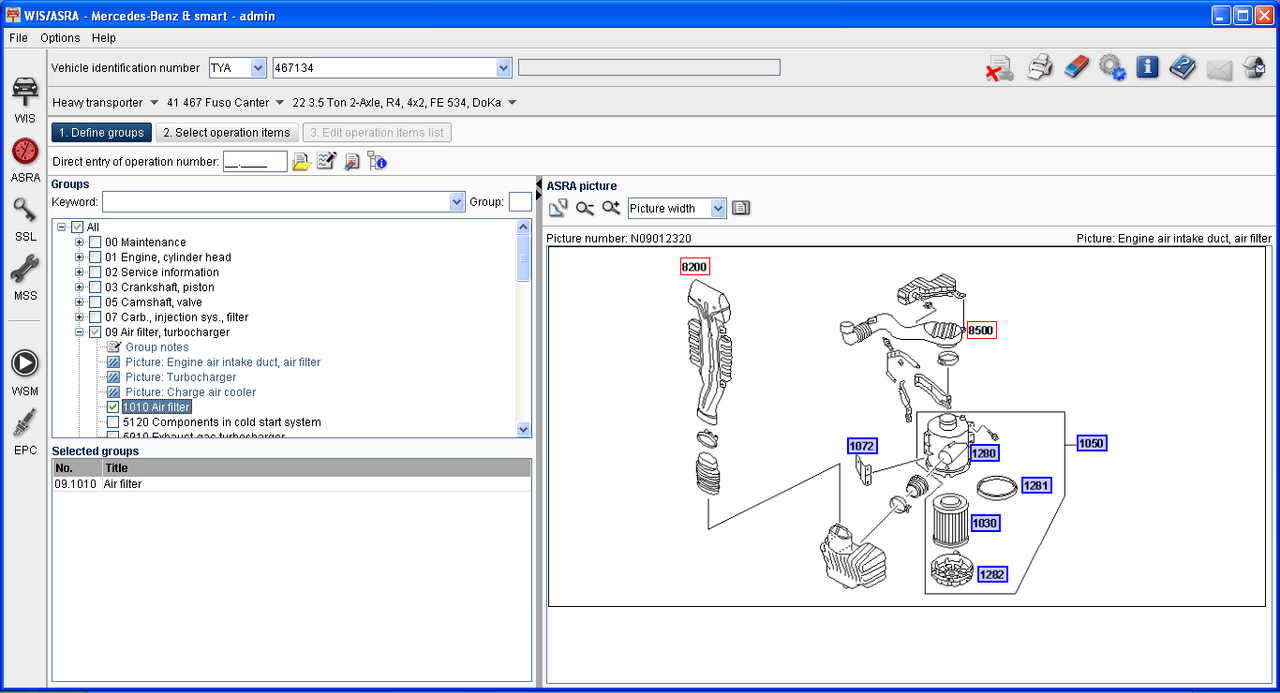Check the 07 Carb., injection sys. checkbox

pos(95,317)
